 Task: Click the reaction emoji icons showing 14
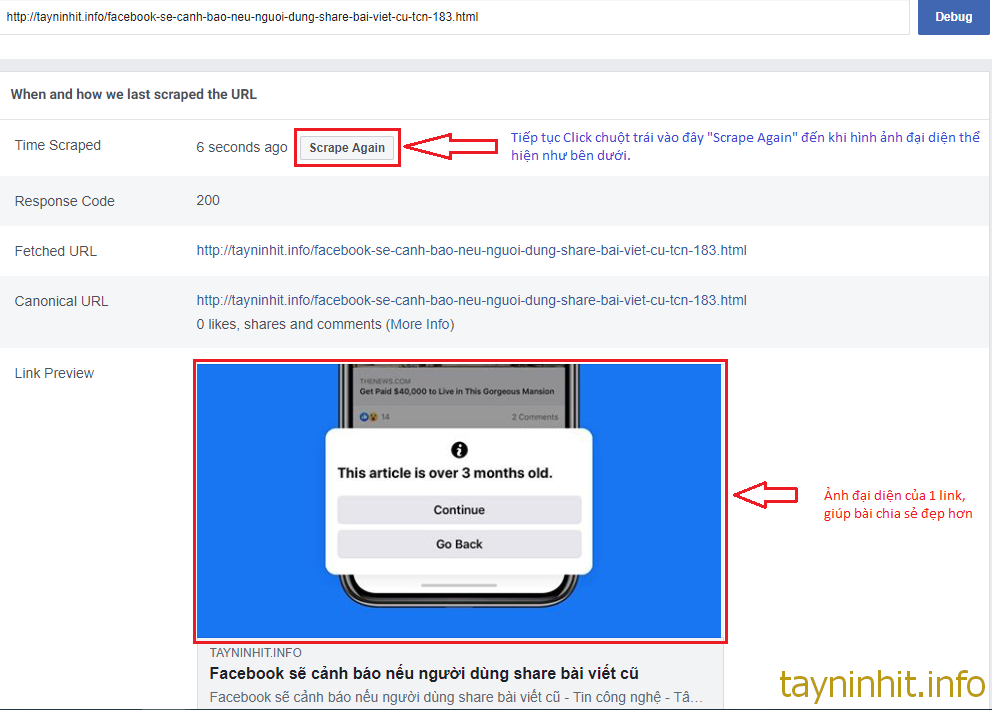pyautogui.click(x=368, y=416)
